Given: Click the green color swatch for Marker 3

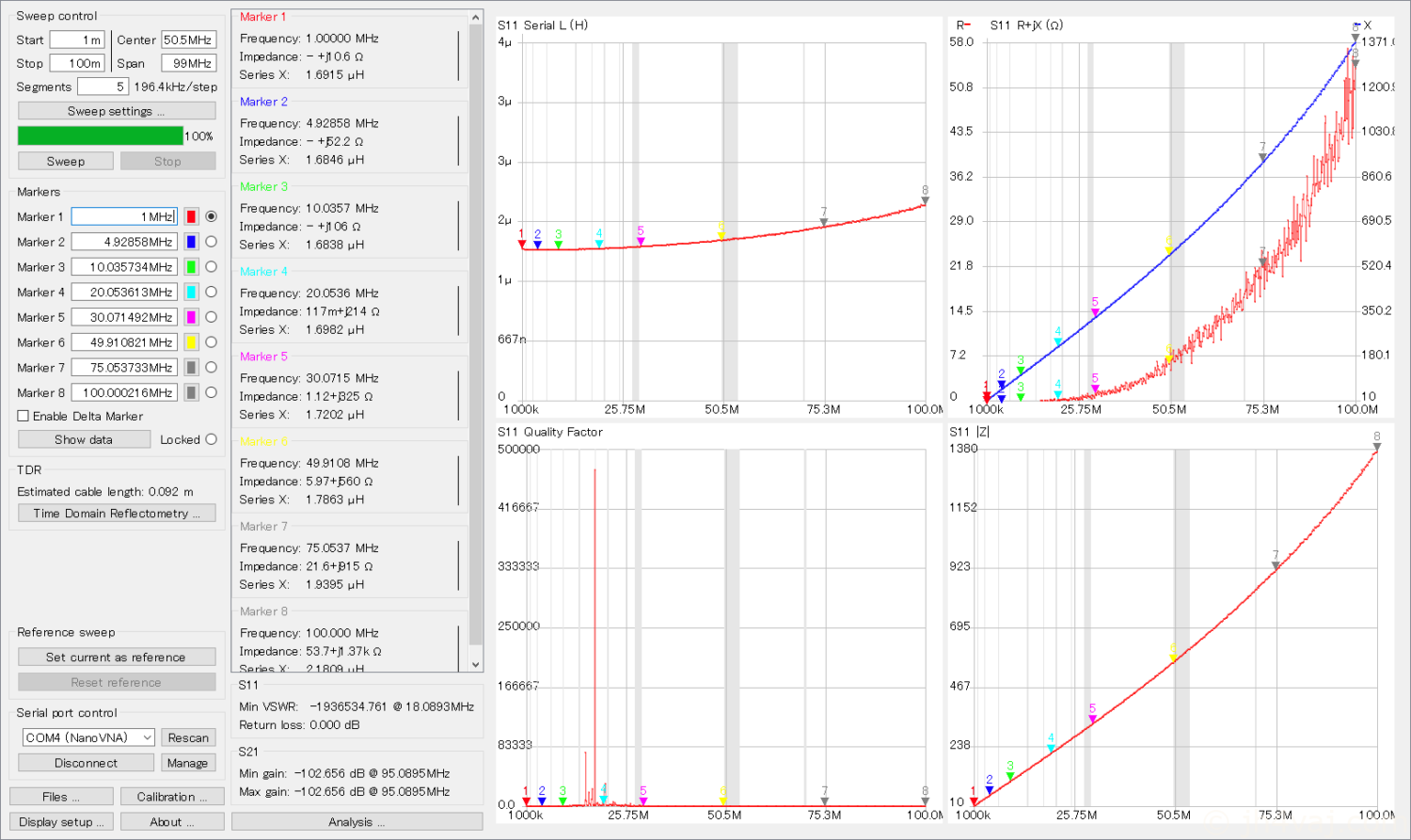Looking at the screenshot, I should [x=191, y=267].
